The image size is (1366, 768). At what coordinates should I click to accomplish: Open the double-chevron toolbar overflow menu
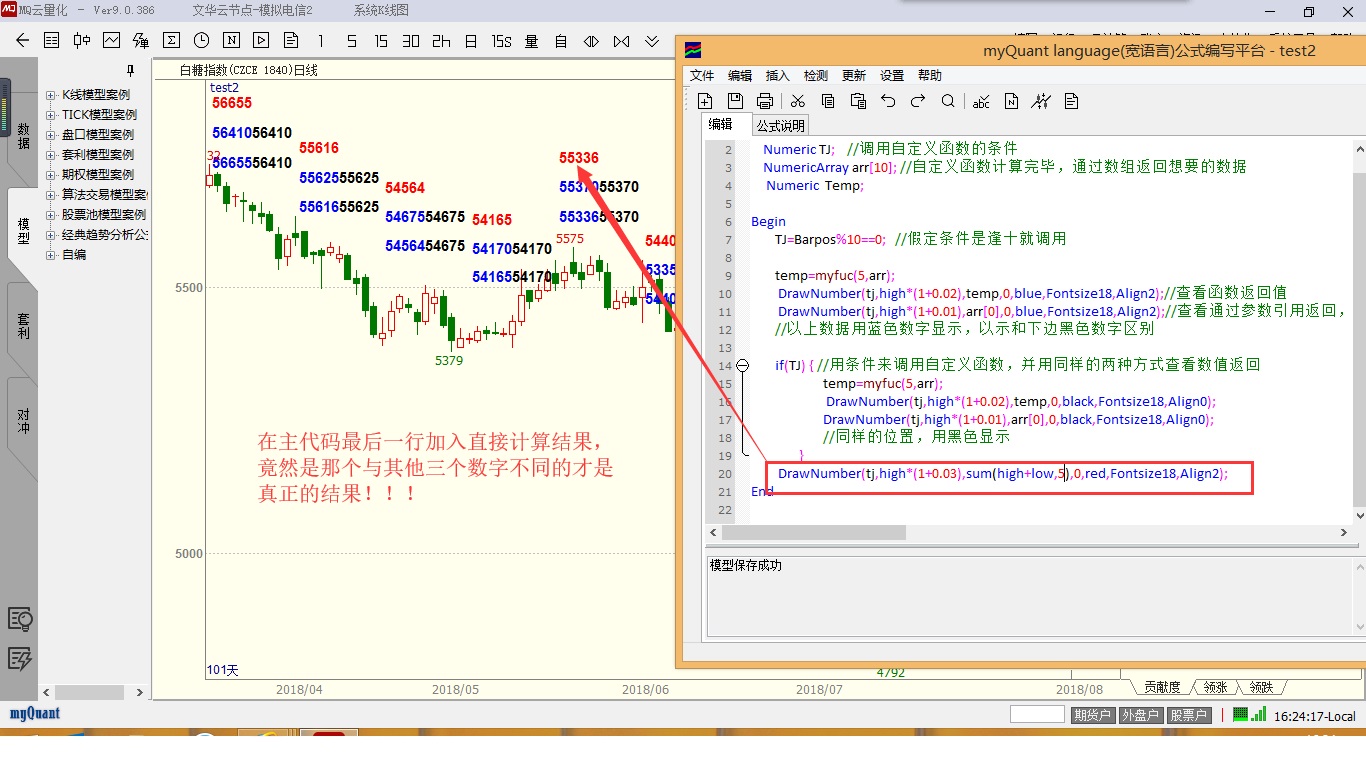pyautogui.click(x=652, y=41)
